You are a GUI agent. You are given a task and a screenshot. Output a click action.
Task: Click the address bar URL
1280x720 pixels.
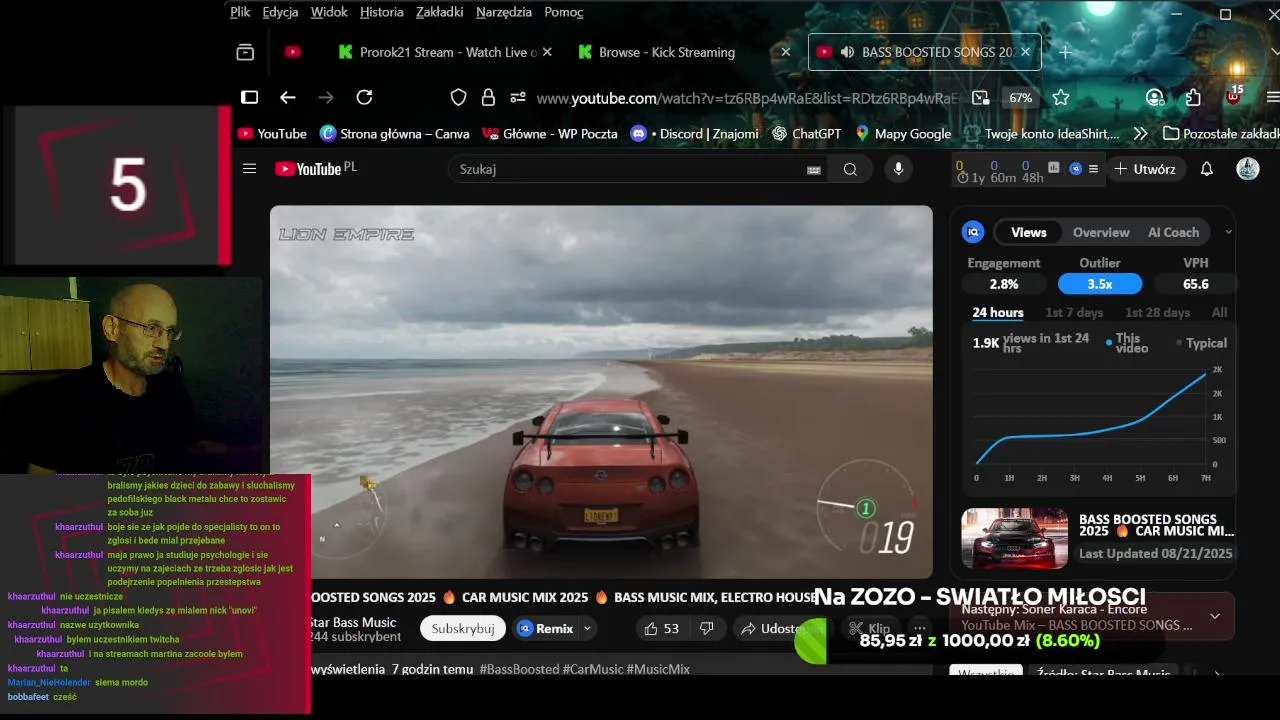tap(748, 98)
